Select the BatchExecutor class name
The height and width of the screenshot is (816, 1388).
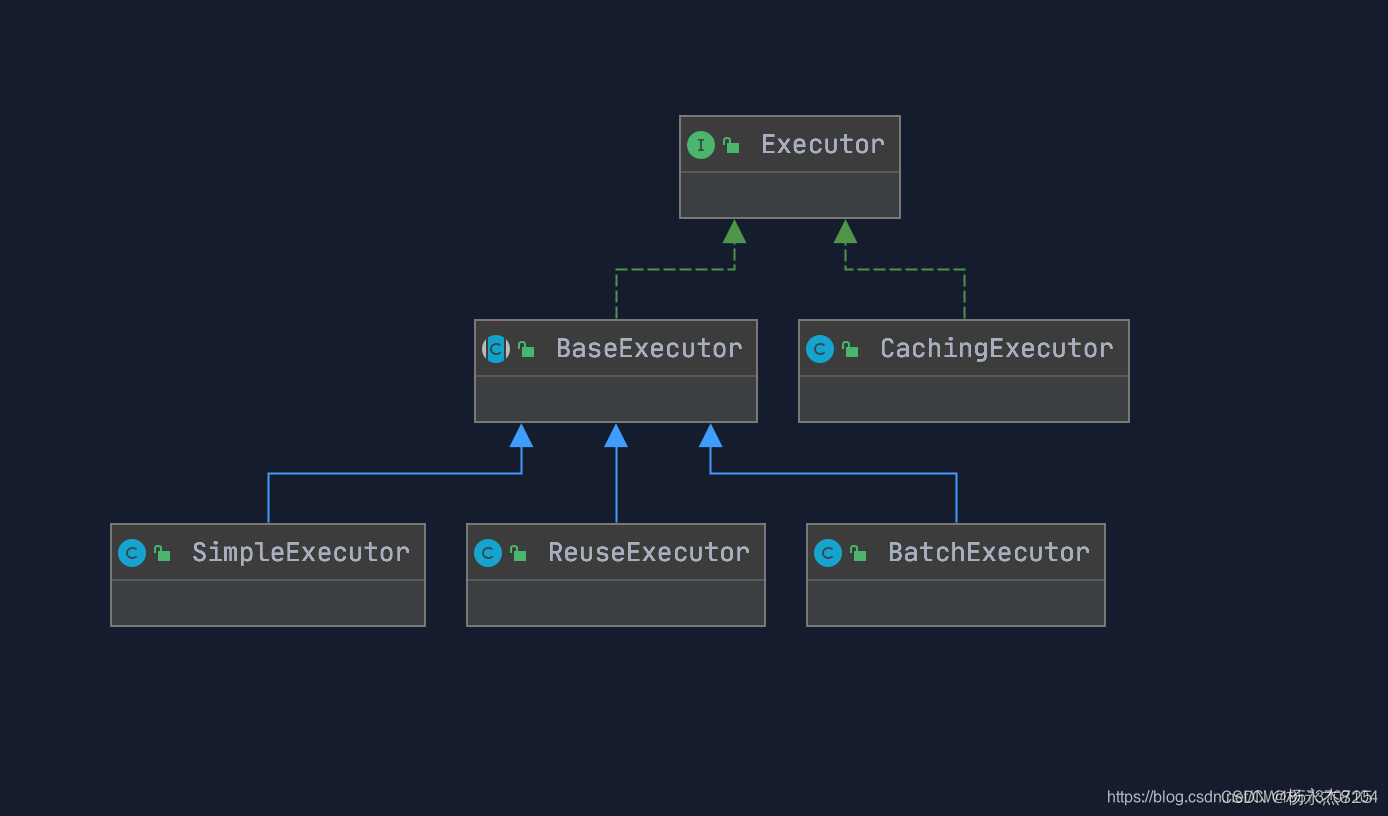pyautogui.click(x=988, y=552)
